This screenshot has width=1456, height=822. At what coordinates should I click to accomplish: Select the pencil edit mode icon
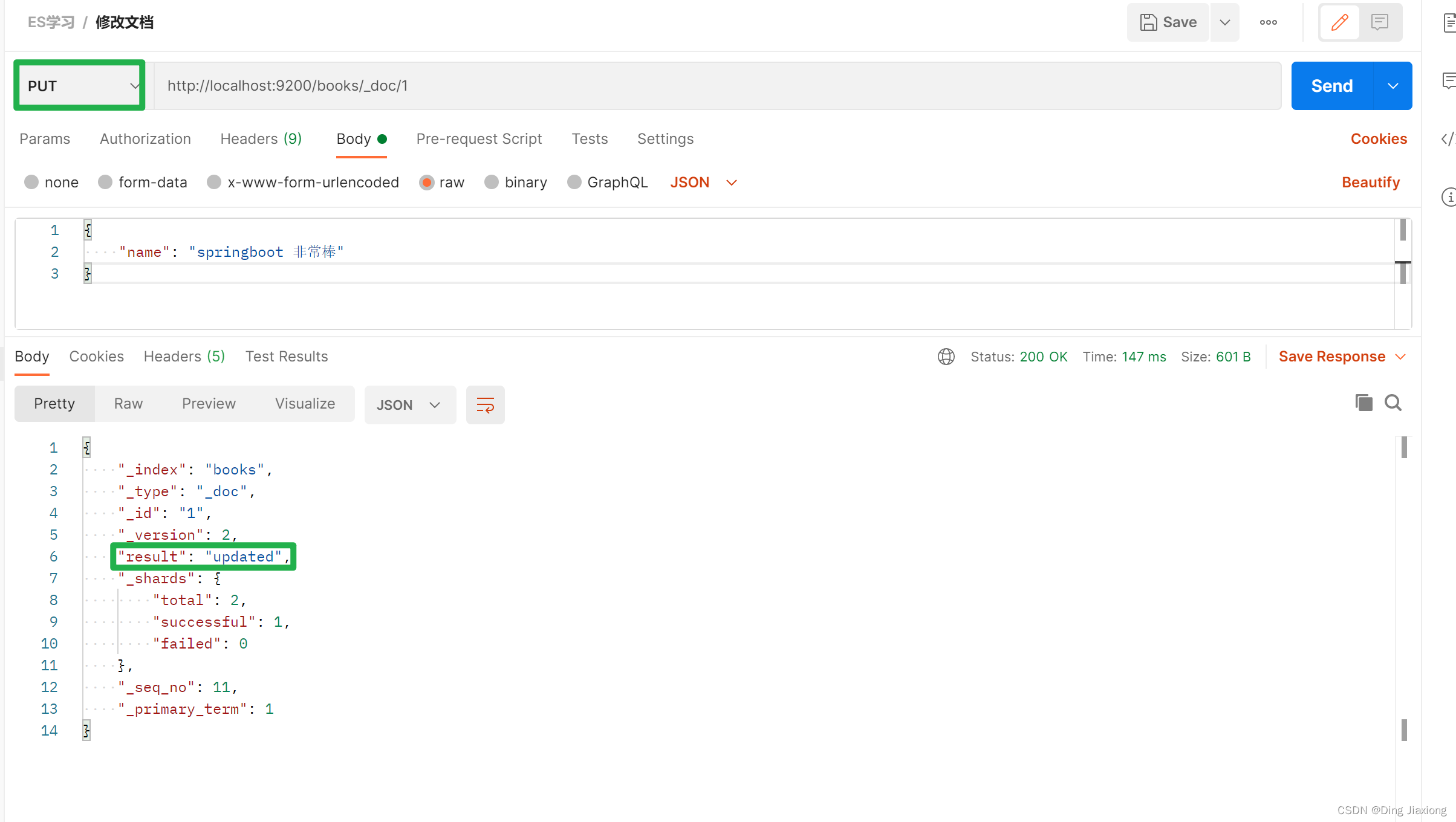(1340, 22)
